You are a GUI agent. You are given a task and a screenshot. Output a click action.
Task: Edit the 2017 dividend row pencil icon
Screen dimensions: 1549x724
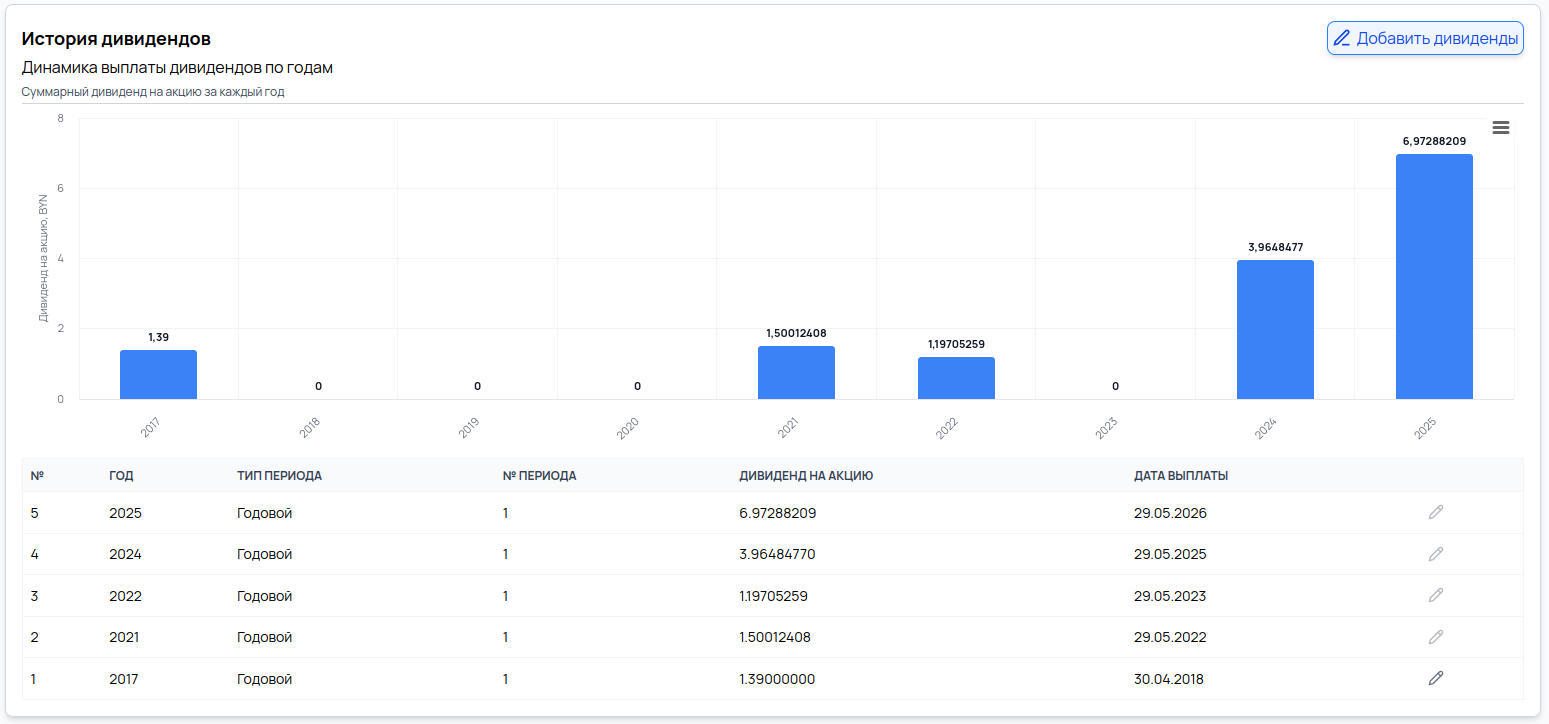1436,678
